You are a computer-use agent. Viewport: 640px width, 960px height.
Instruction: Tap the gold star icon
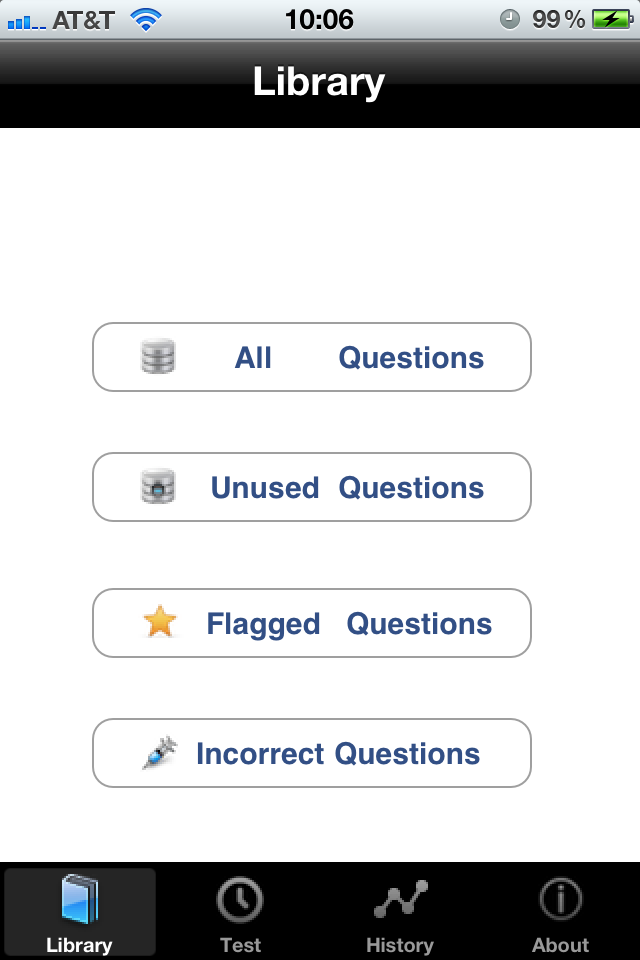point(159,622)
